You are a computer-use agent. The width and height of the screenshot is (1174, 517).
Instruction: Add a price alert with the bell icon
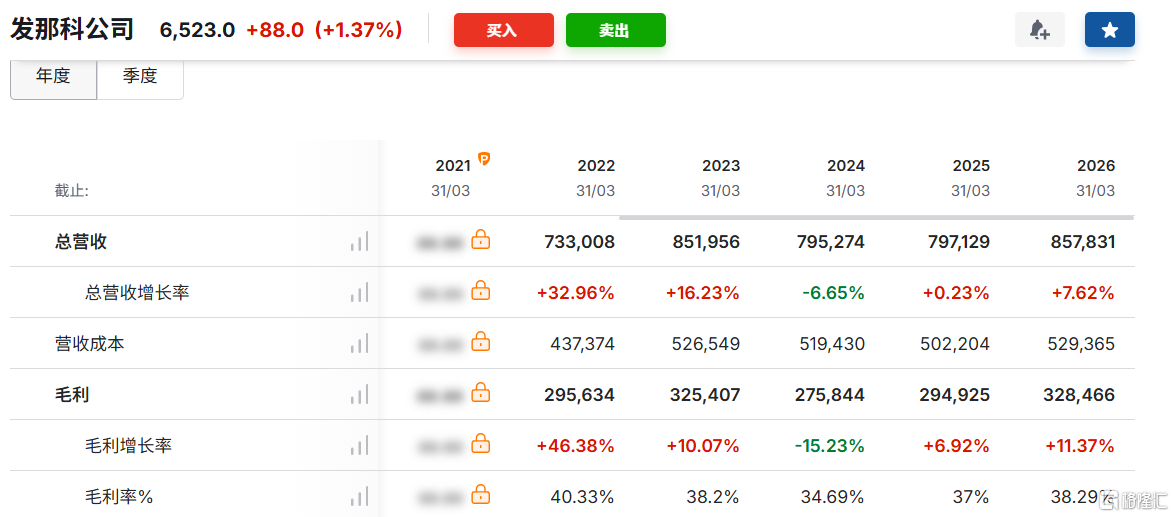point(1039,30)
